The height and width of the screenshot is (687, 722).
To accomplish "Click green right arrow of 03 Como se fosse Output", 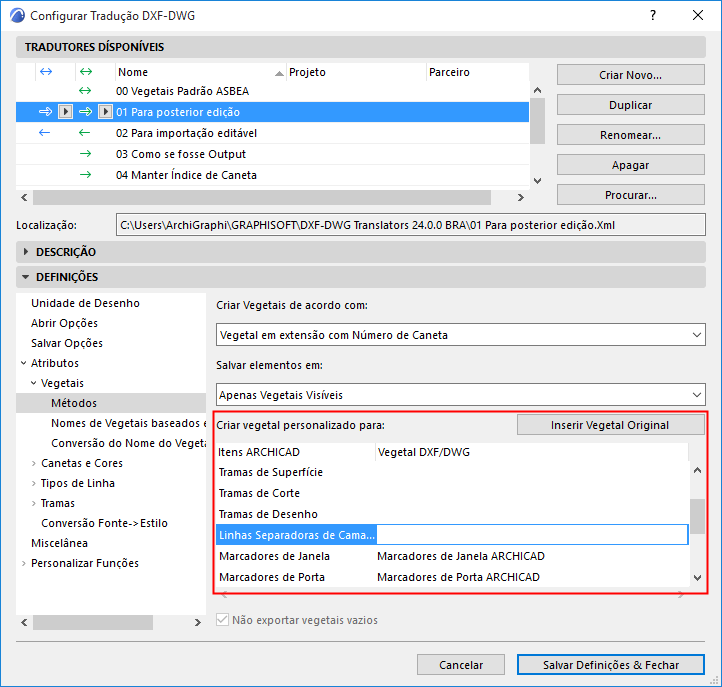I will point(85,154).
